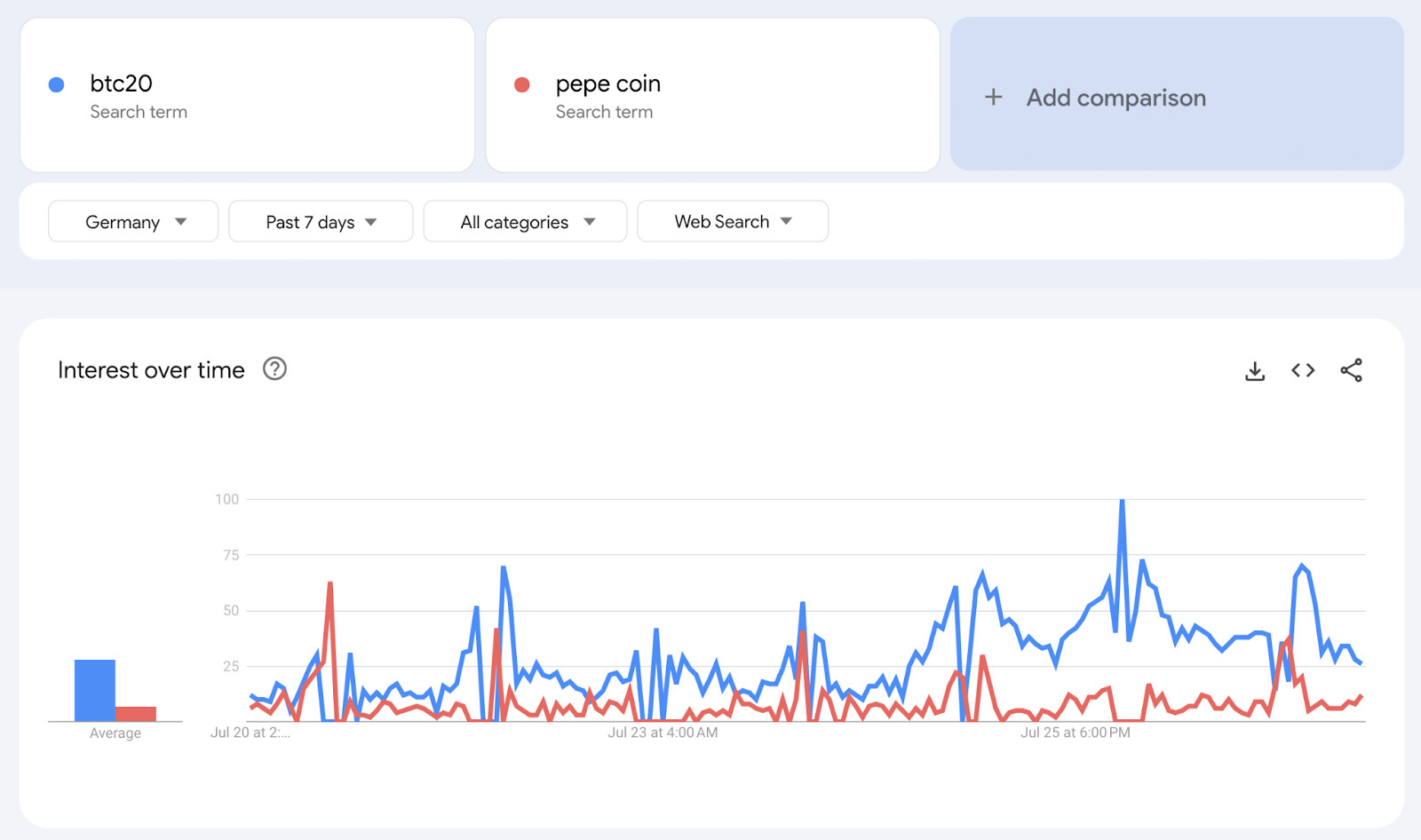Click the embed code icon
This screenshot has width=1421, height=840.
point(1302,370)
